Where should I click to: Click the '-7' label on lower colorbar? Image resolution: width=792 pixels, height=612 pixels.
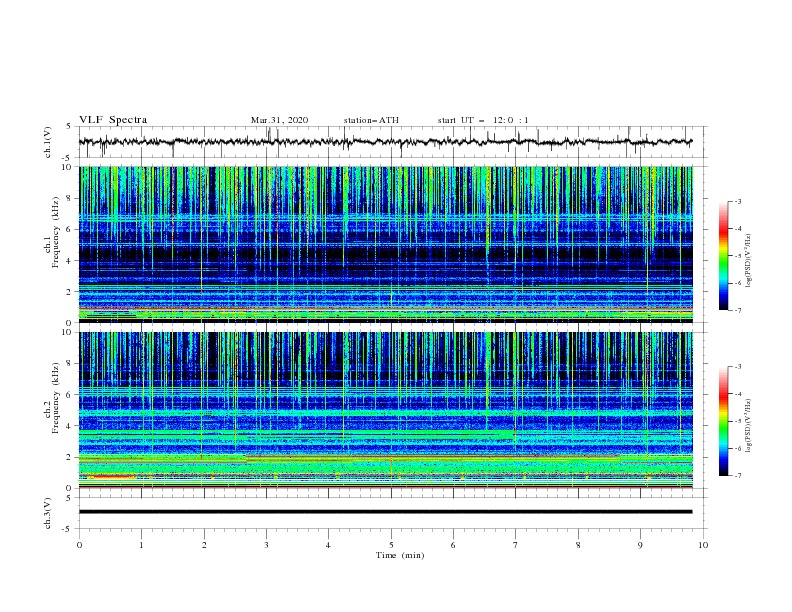pos(737,475)
